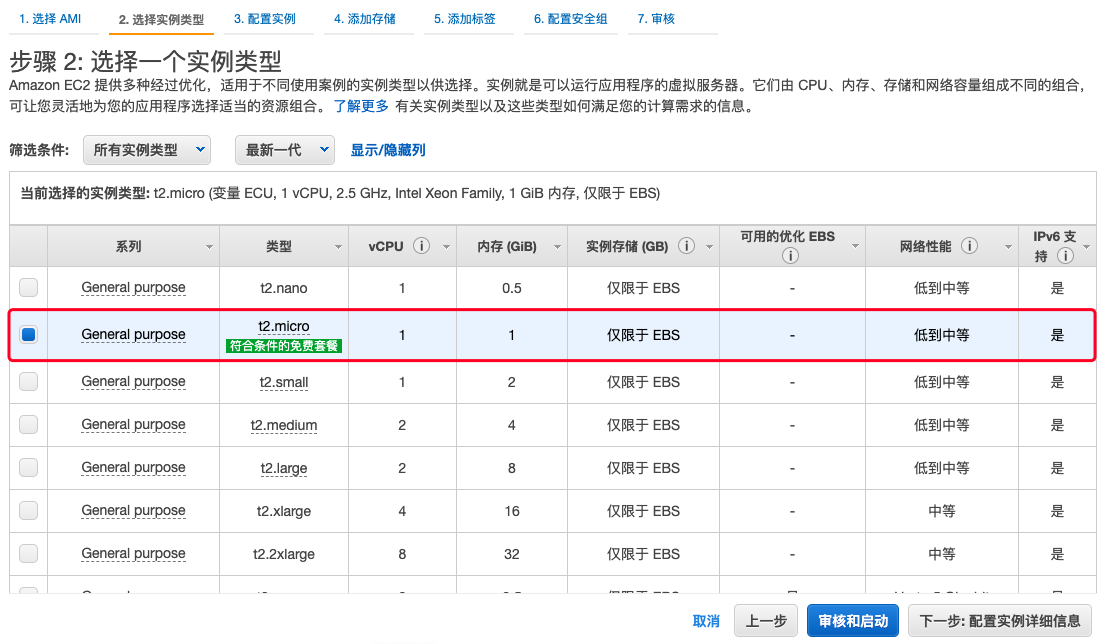
Task: Uncheck the selected t2.micro row checkbox
Action: tap(28, 334)
